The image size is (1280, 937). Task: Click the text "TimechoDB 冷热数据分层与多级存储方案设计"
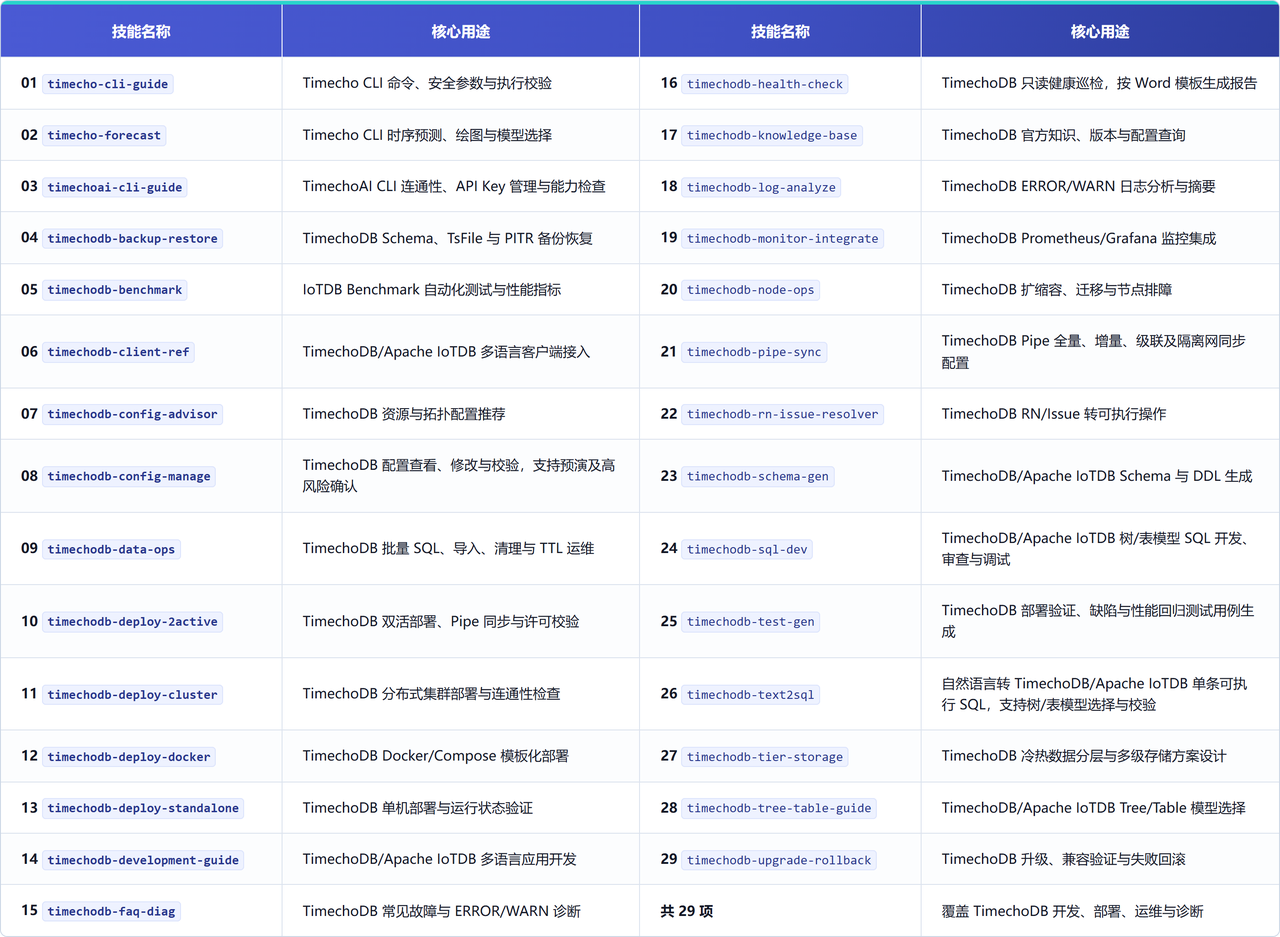1084,756
